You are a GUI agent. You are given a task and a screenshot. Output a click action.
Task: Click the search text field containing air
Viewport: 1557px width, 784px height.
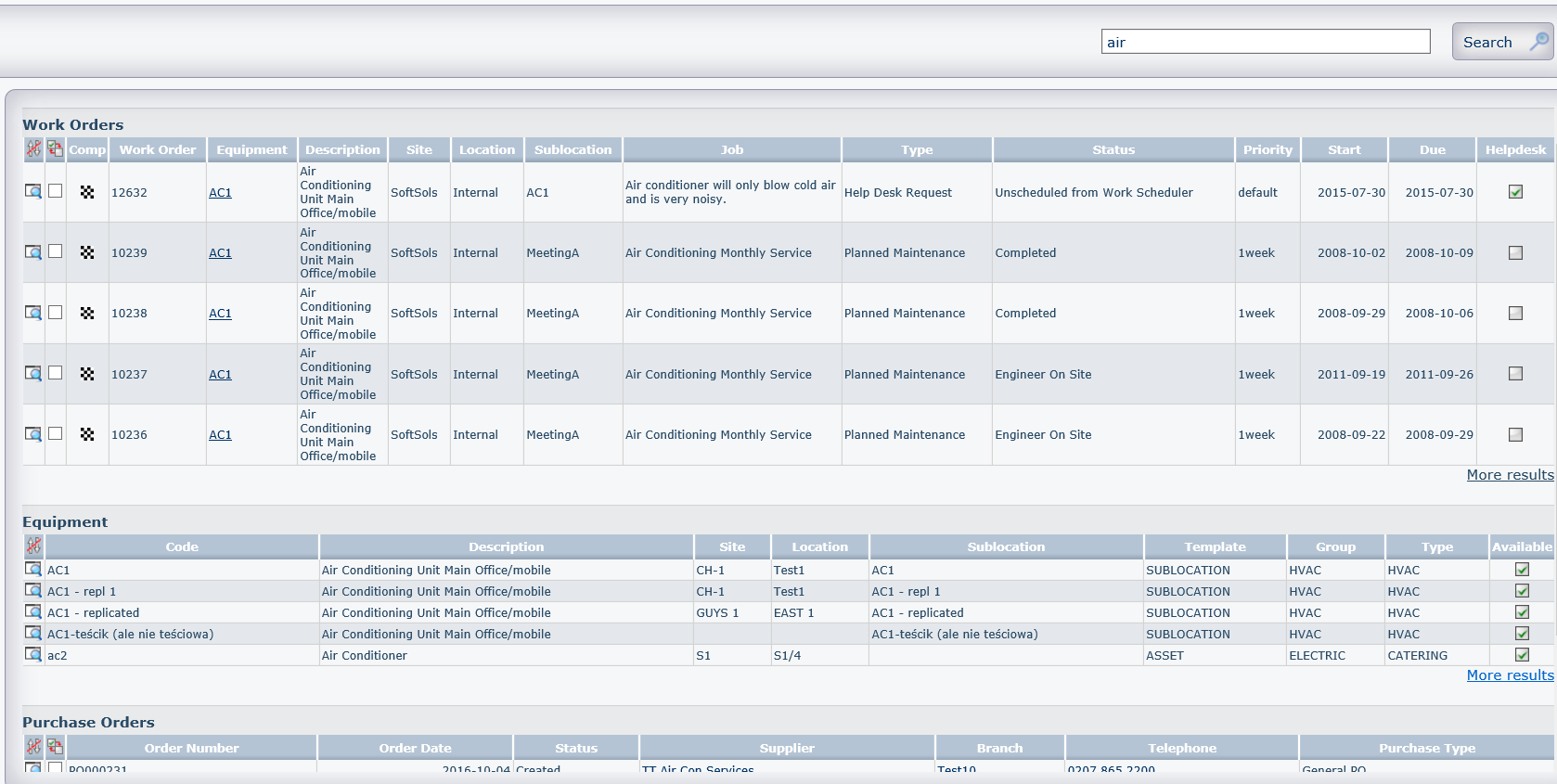(x=1265, y=42)
